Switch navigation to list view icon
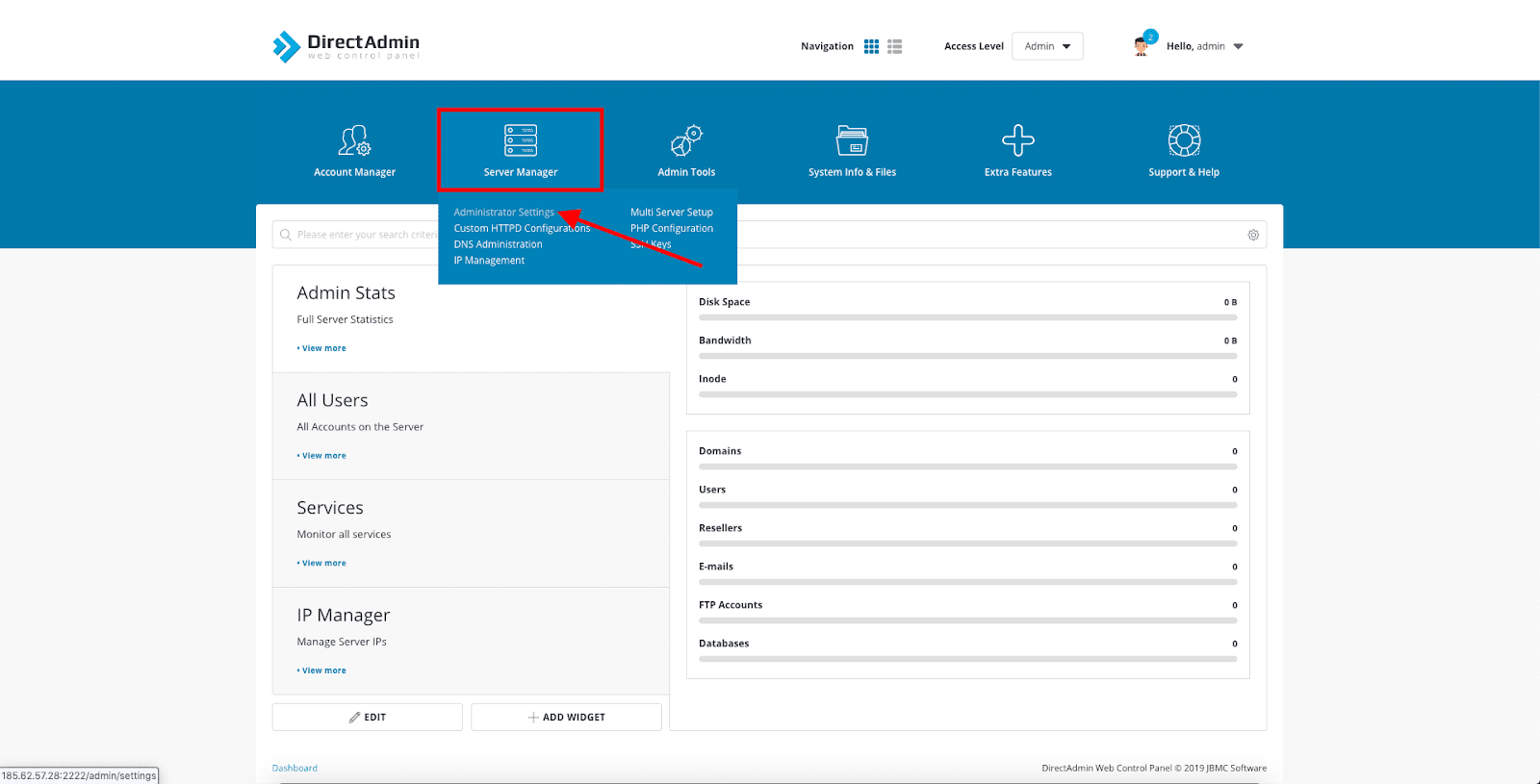The height and width of the screenshot is (784, 1540). (895, 46)
